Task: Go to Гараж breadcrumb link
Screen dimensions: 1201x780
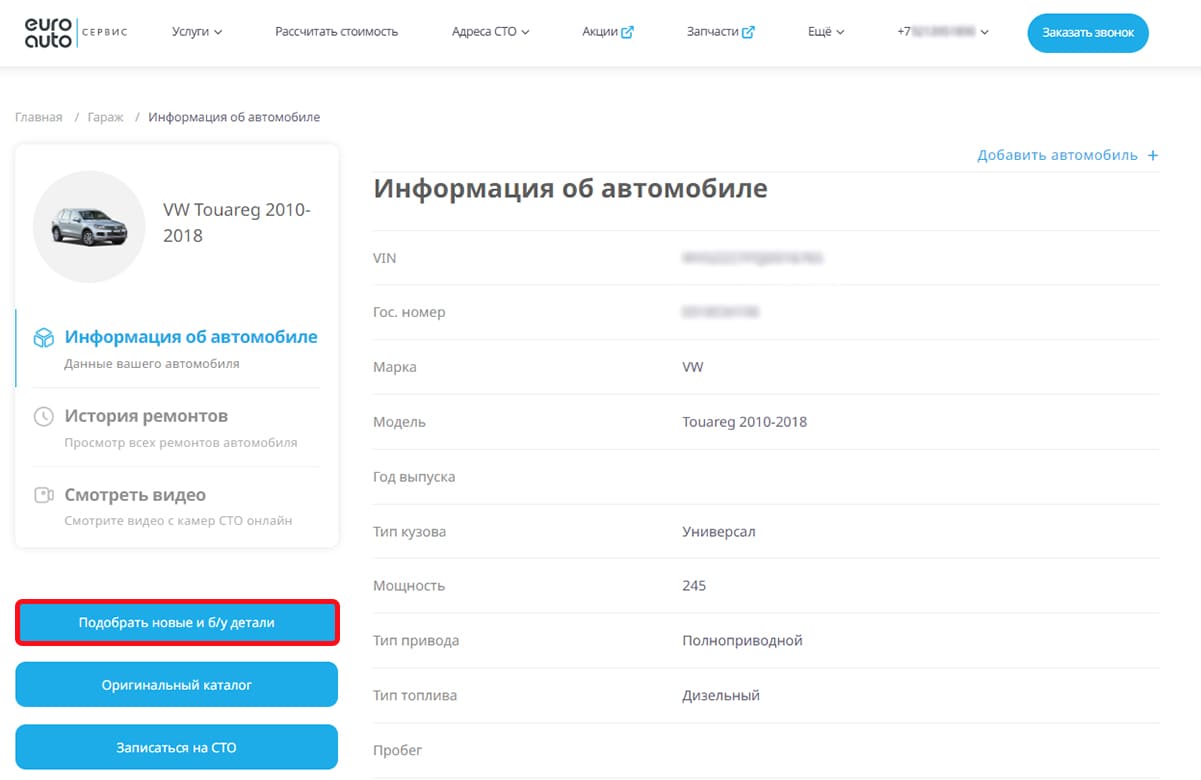Action: [x=105, y=117]
